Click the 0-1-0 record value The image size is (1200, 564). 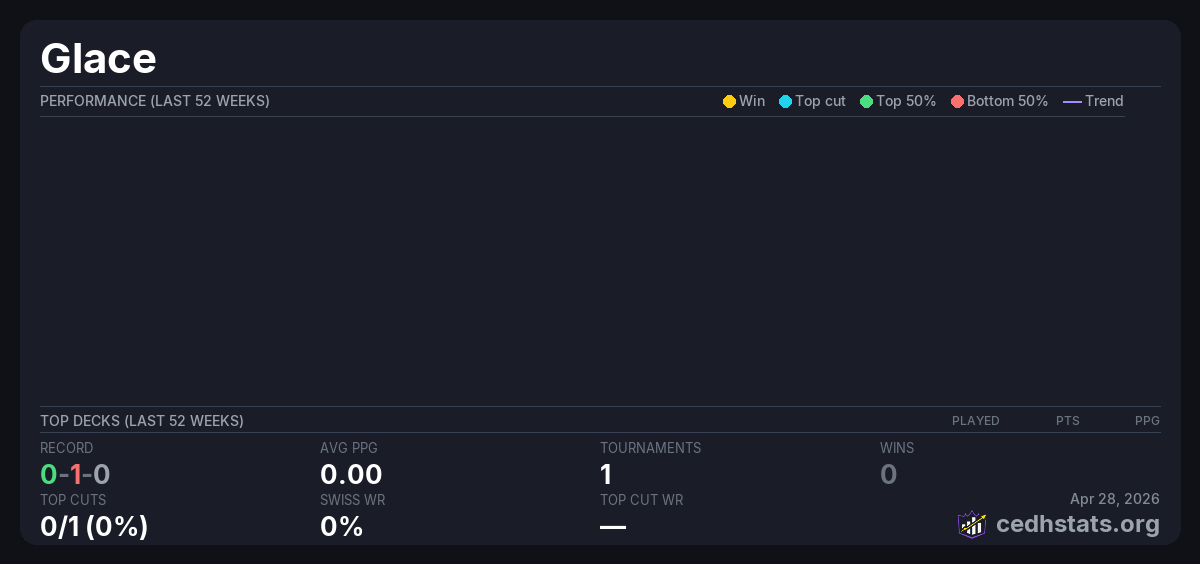tap(75, 474)
